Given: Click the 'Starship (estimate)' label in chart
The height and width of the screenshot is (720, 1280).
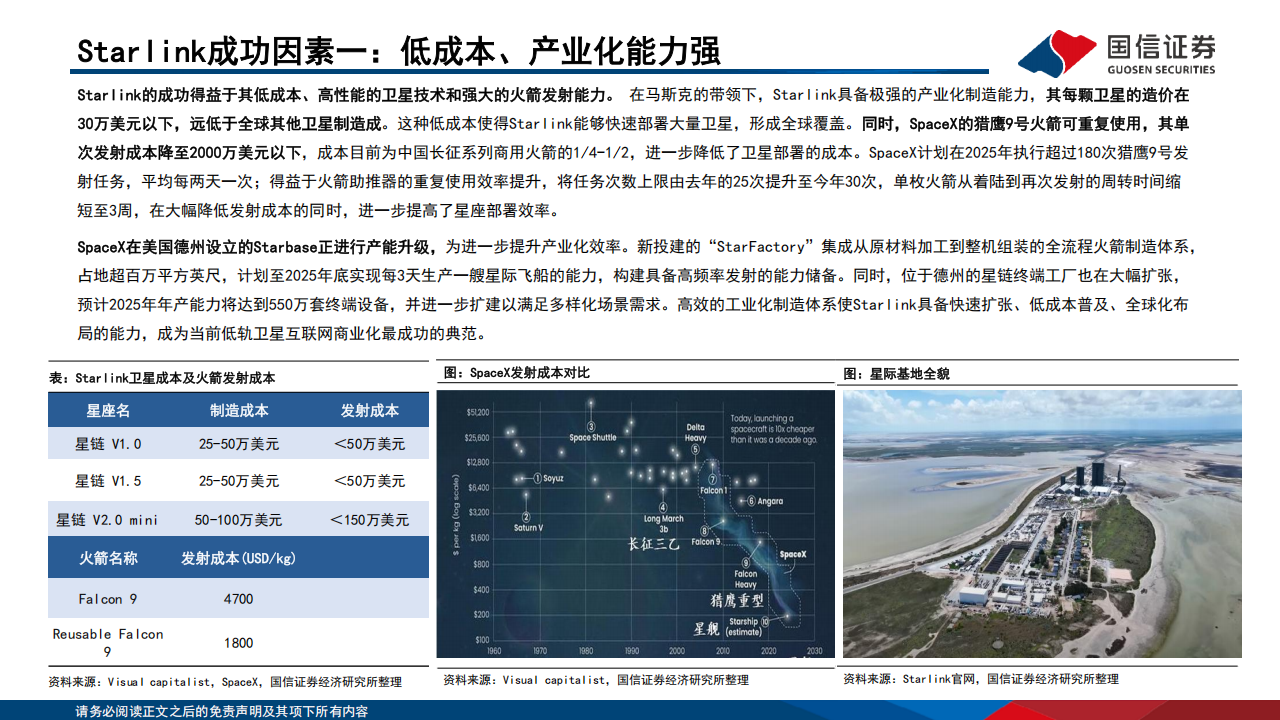Looking at the screenshot, I should tap(743, 626).
